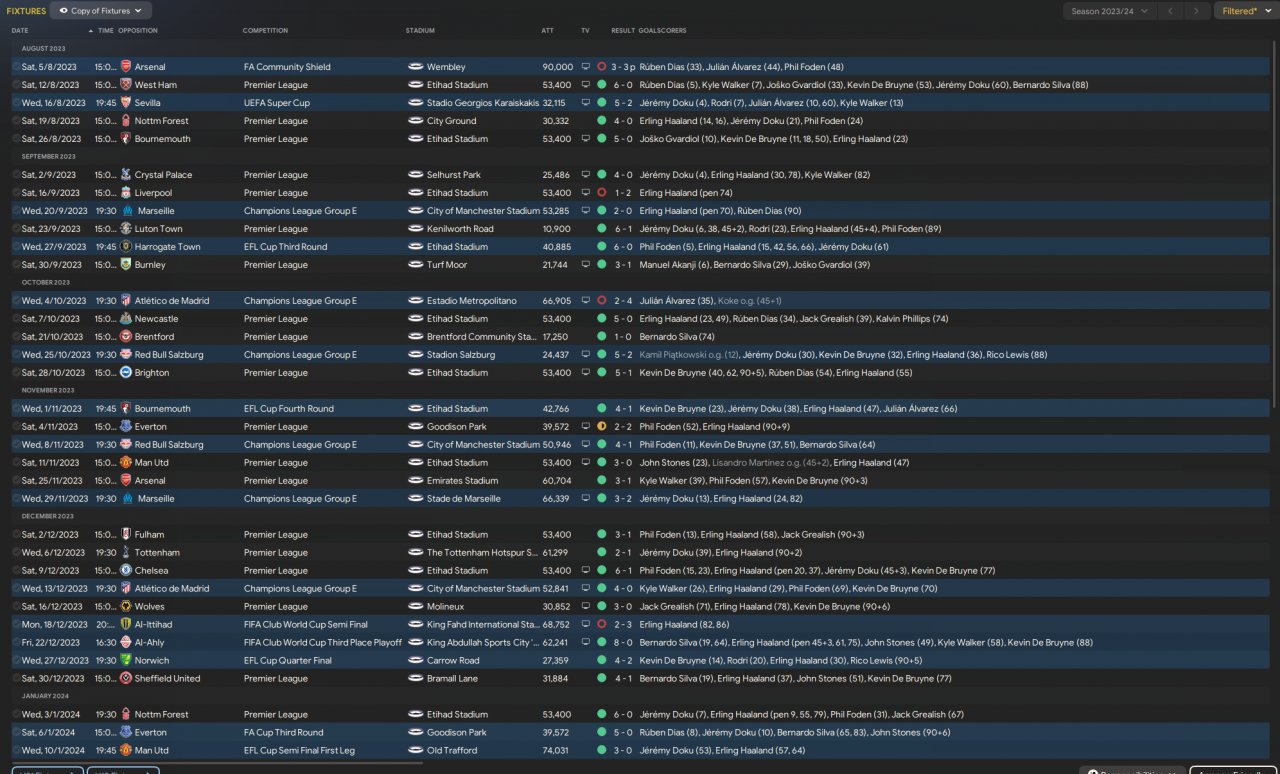The image size is (1280, 774).
Task: Click the Al-Ahly club badge
Action: pyautogui.click(x=126, y=643)
